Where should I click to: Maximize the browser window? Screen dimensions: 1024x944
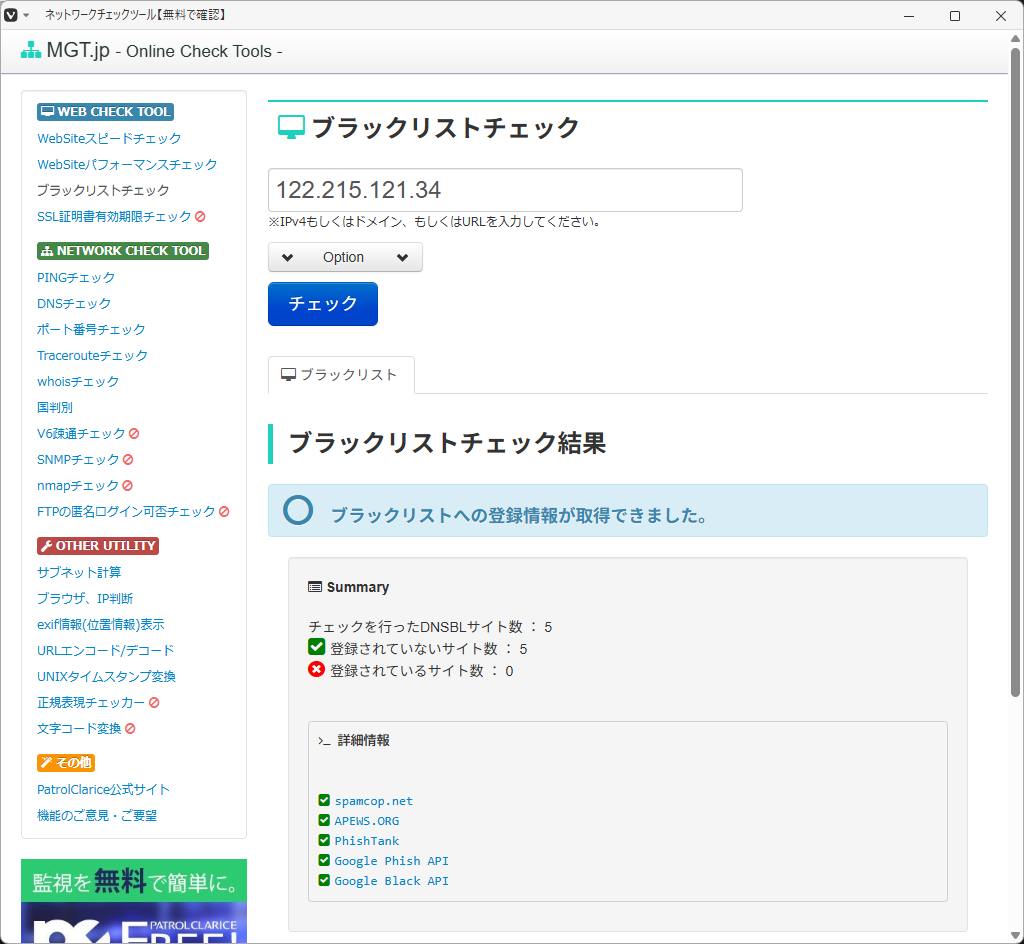coord(955,16)
